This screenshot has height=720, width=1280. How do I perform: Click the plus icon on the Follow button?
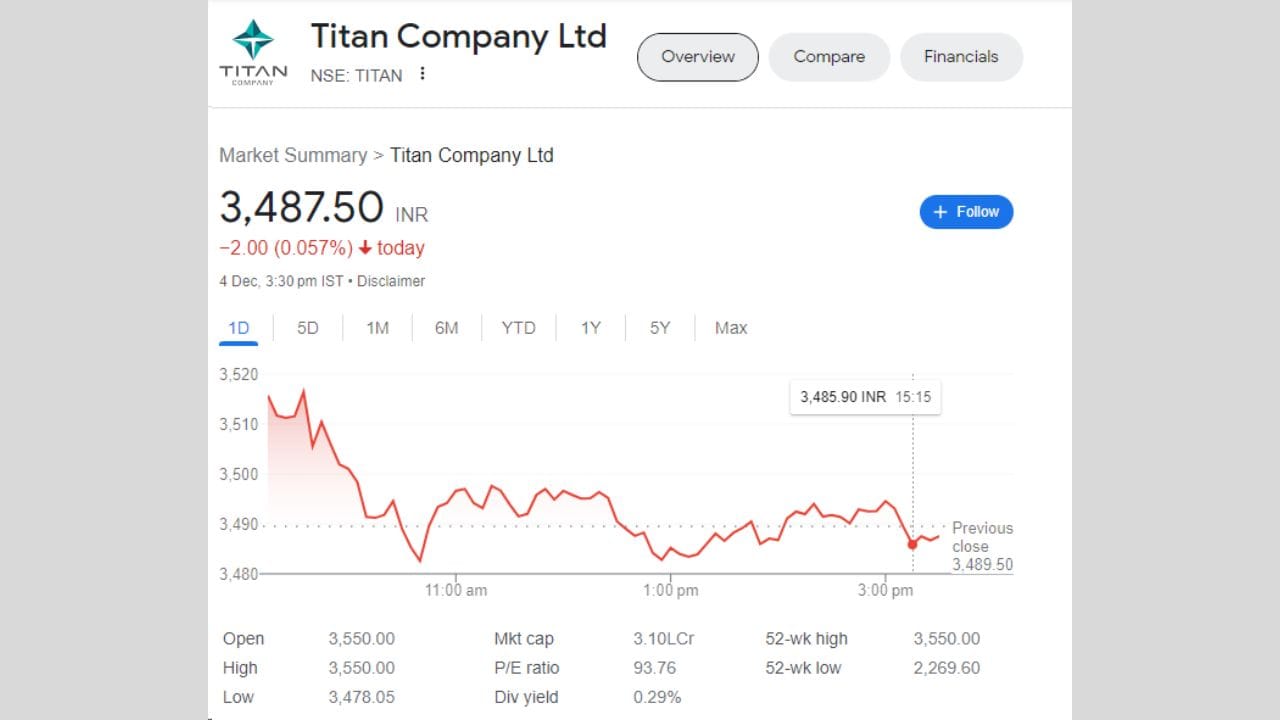939,211
